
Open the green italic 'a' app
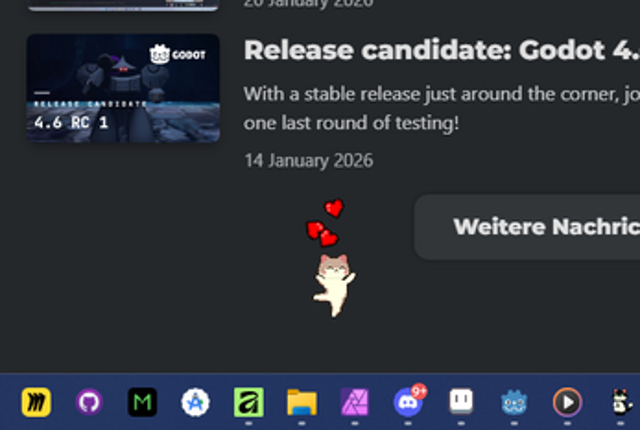[x=249, y=402]
